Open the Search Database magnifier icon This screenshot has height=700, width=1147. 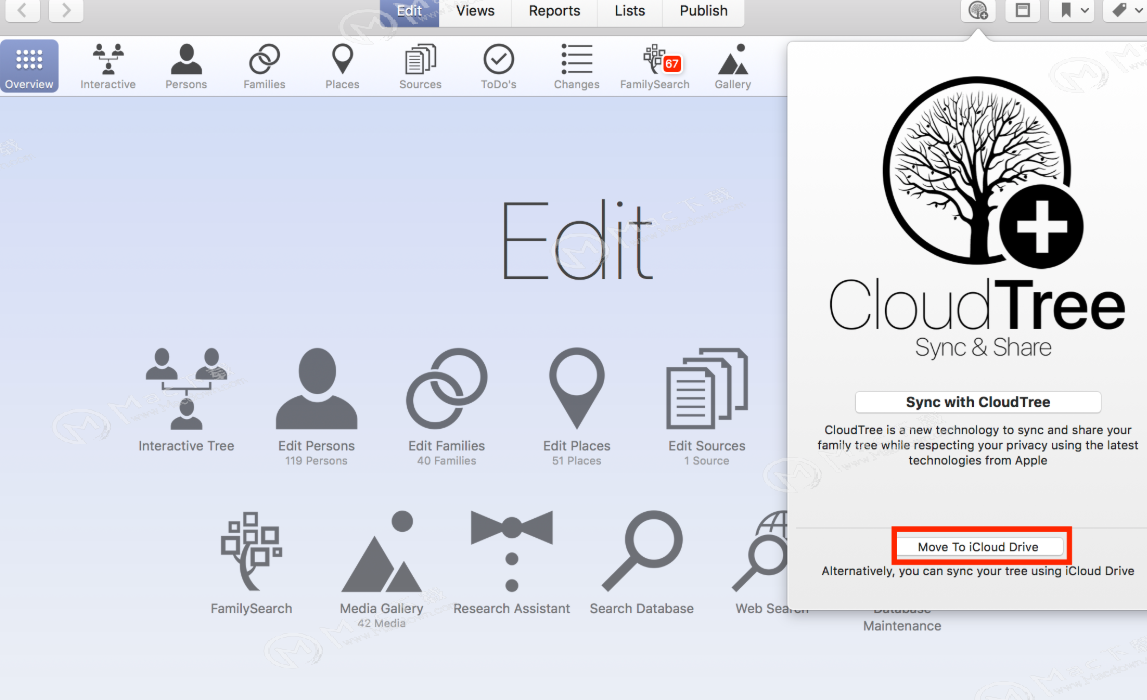(x=642, y=552)
